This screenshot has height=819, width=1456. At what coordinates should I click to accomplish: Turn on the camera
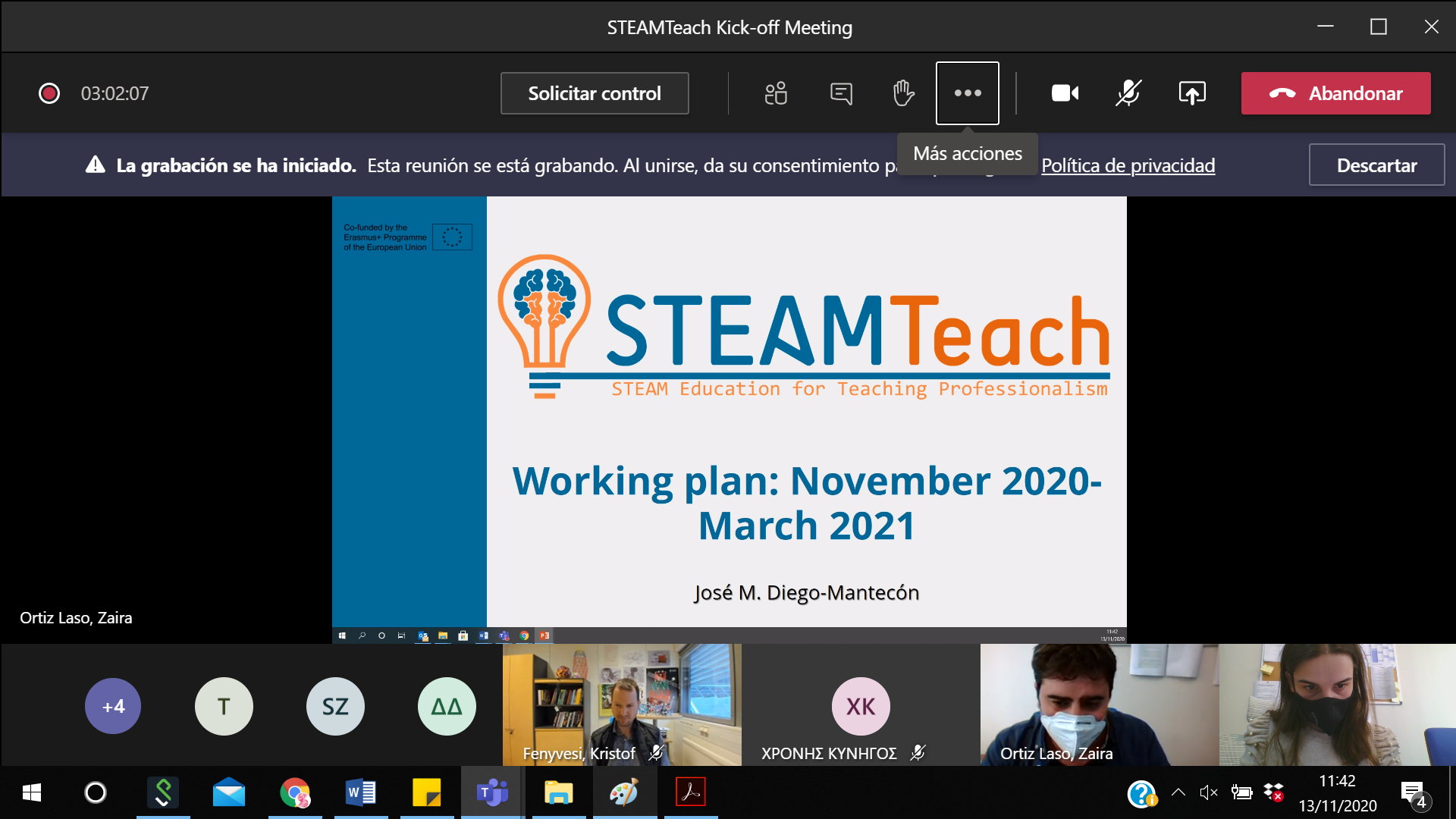tap(1064, 93)
